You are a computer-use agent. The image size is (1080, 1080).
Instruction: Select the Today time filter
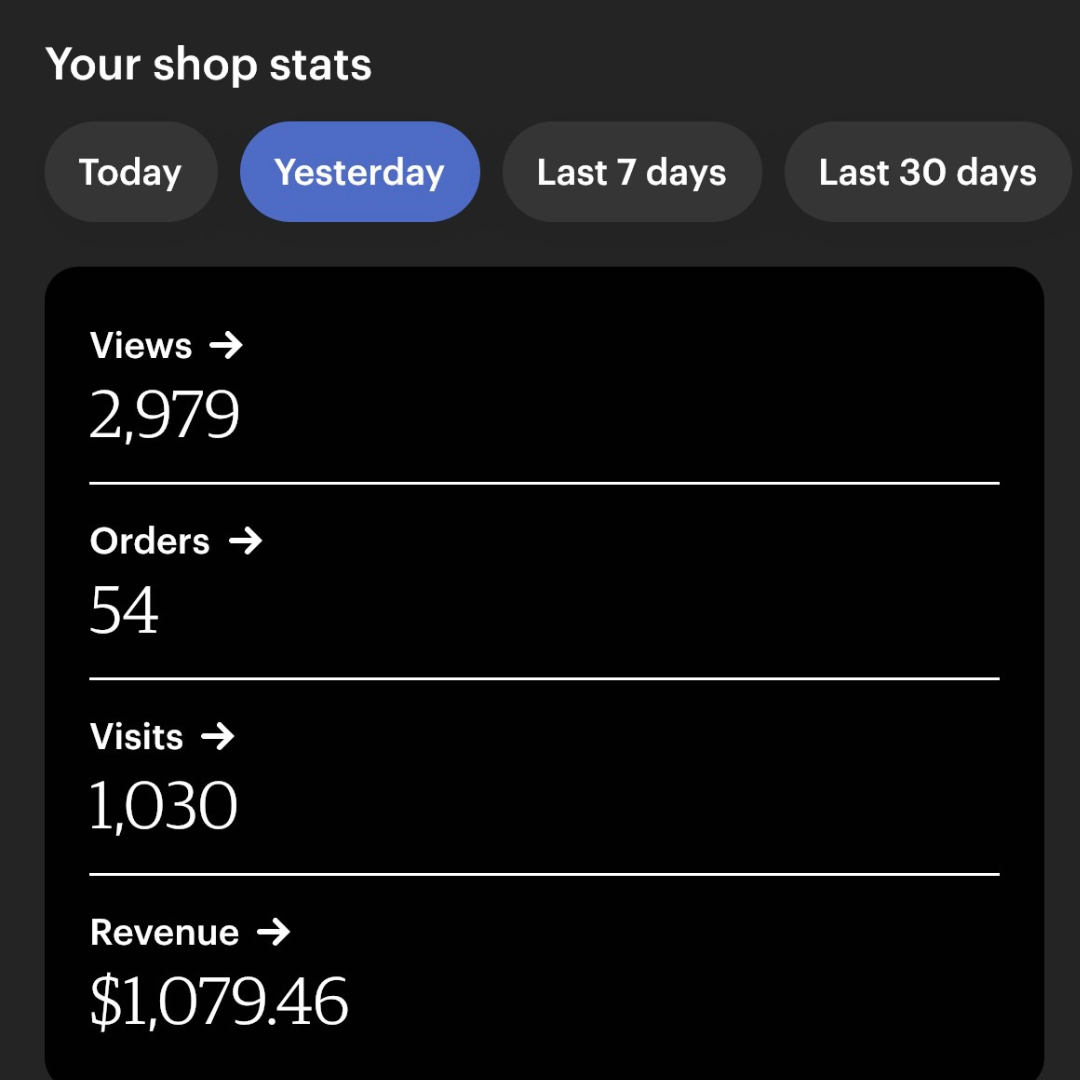tap(131, 172)
